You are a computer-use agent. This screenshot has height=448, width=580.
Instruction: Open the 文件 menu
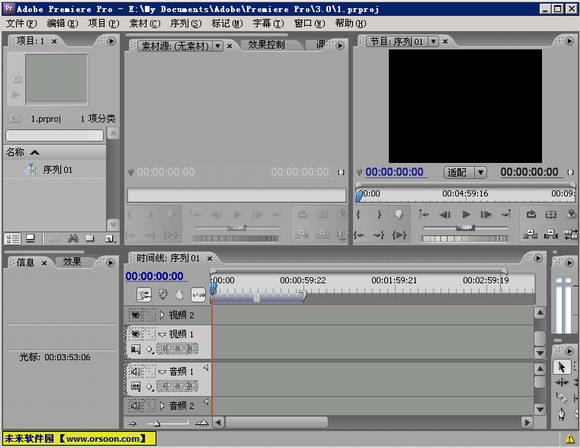pos(21,23)
